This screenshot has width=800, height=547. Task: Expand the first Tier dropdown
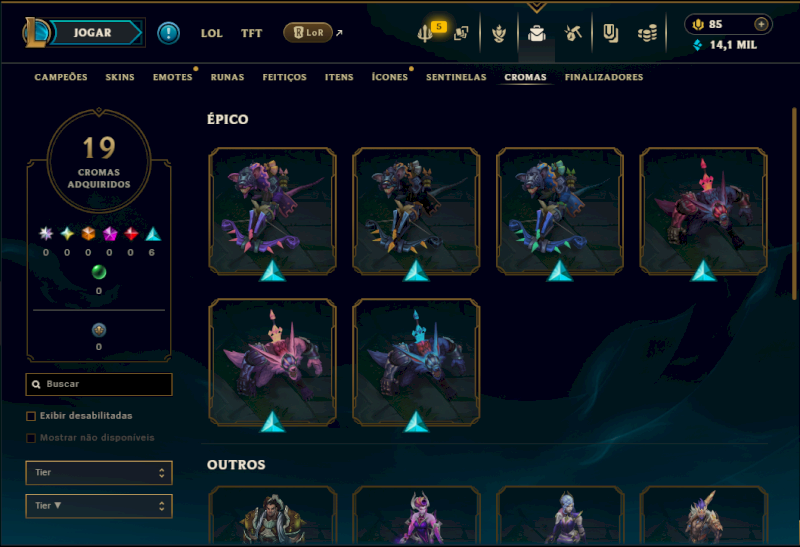pos(99,473)
